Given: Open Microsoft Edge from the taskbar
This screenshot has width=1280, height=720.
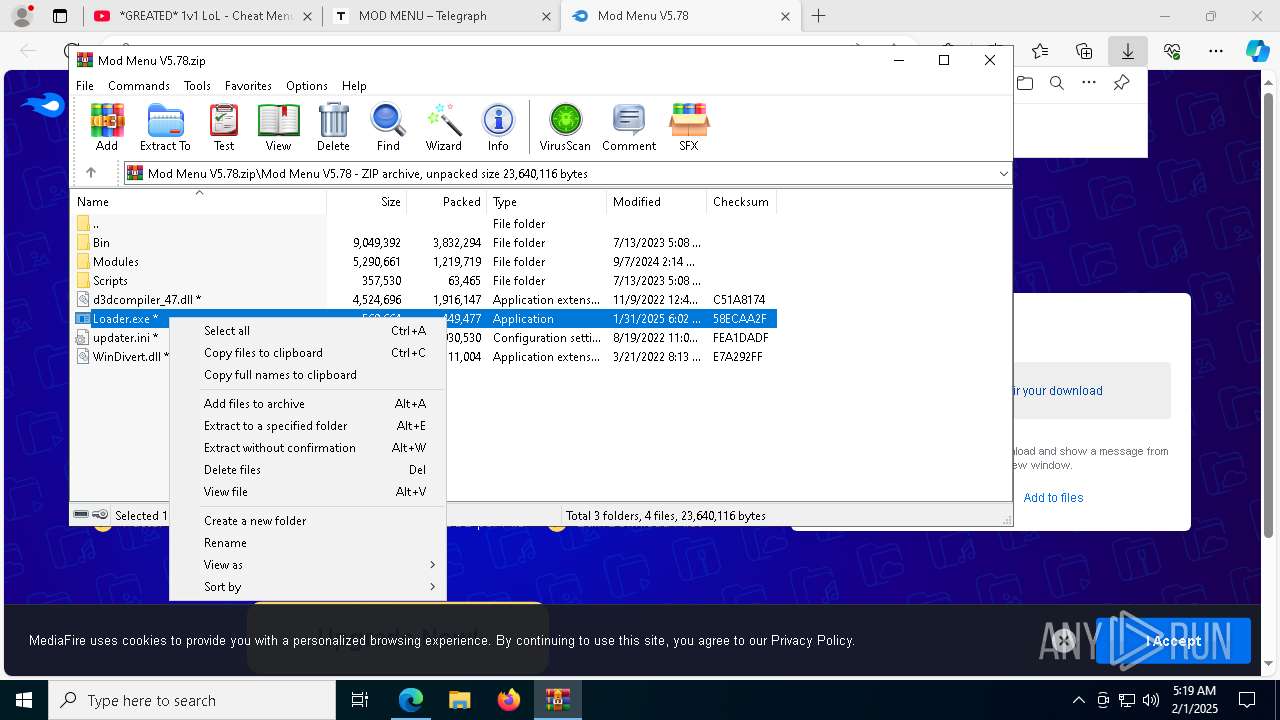Looking at the screenshot, I should coord(411,700).
